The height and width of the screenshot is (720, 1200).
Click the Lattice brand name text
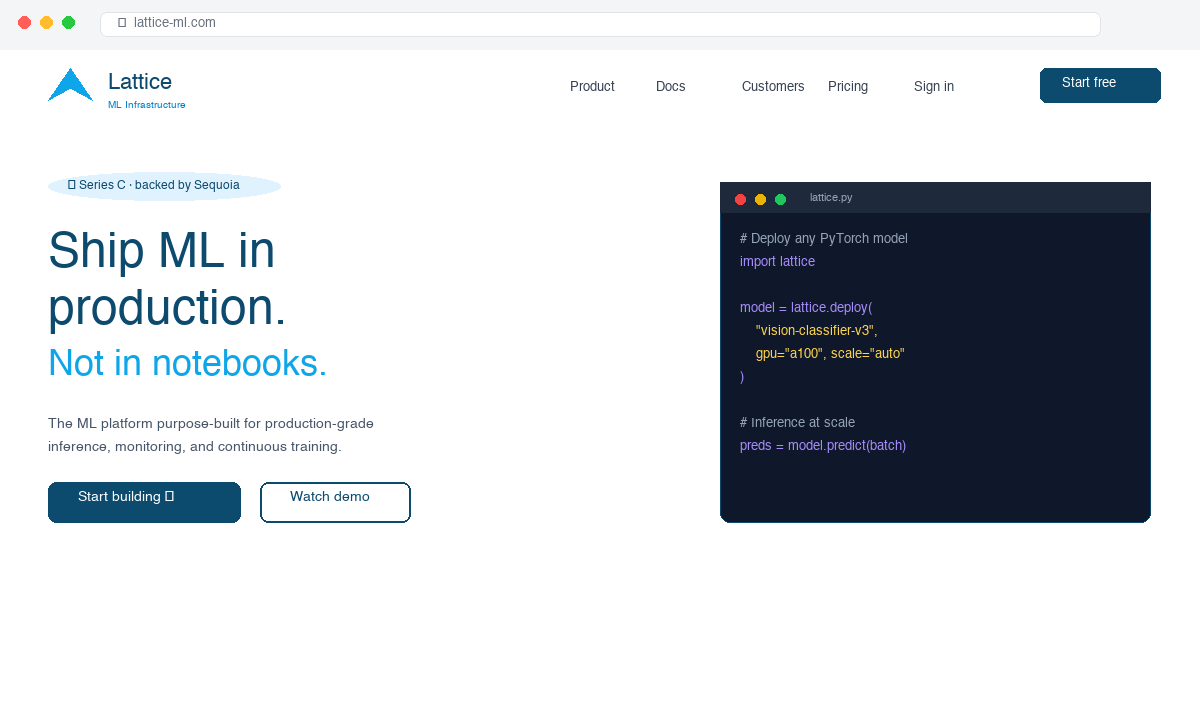tap(140, 82)
